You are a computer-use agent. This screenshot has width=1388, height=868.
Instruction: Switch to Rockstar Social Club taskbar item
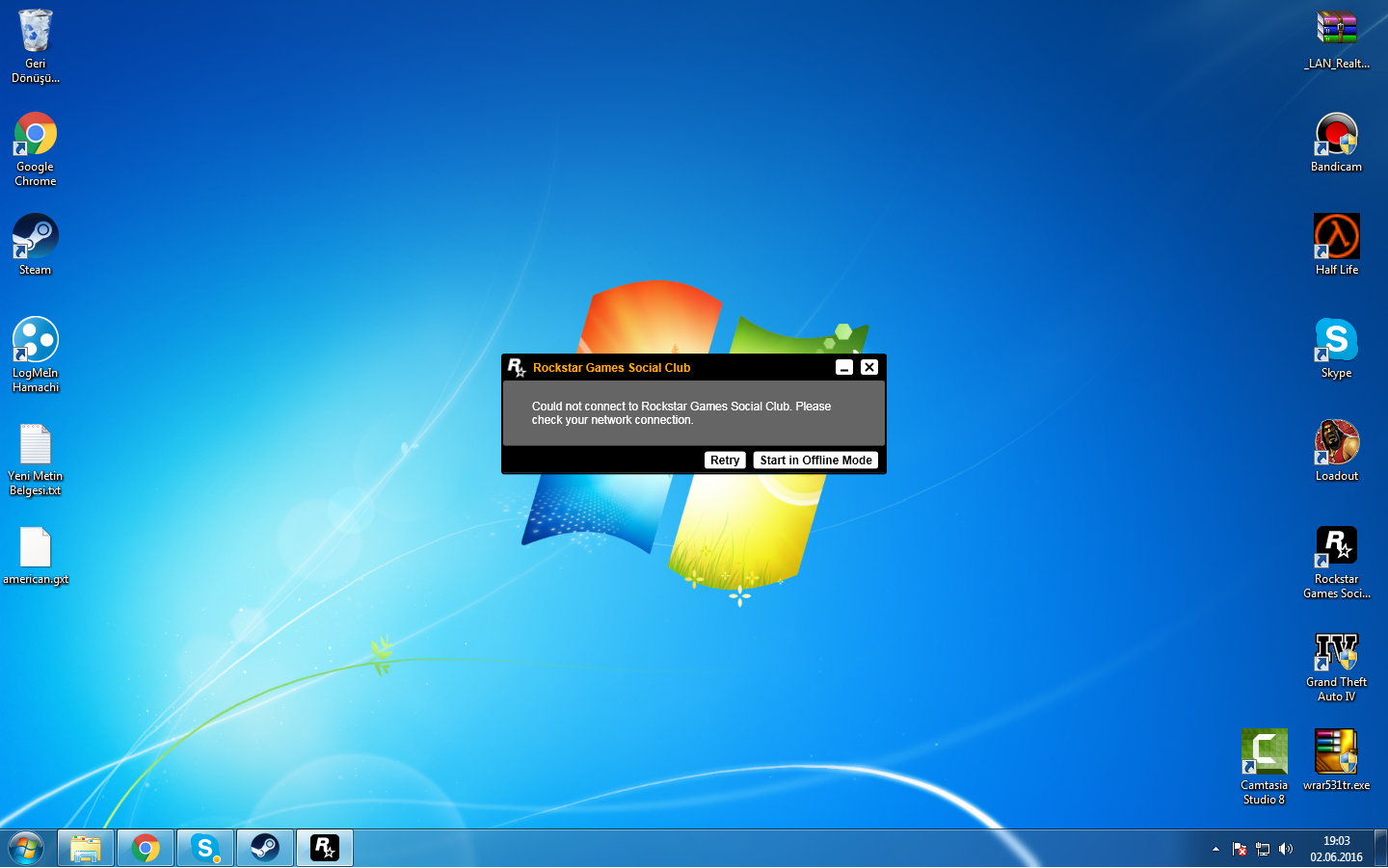pyautogui.click(x=325, y=848)
